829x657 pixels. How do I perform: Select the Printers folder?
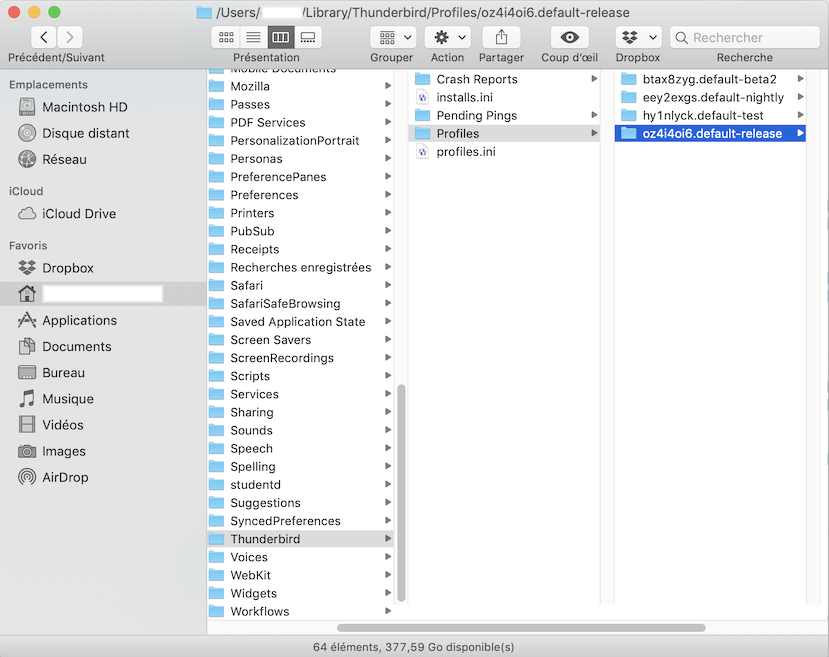click(x=300, y=213)
